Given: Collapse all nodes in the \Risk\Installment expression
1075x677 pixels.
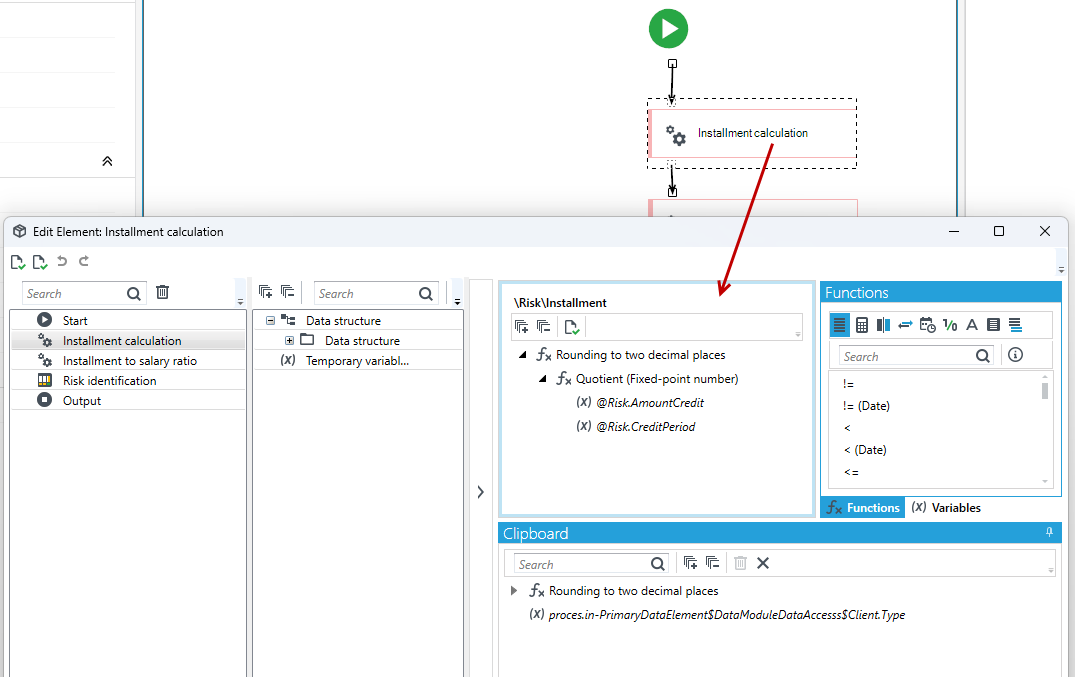Looking at the screenshot, I should pyautogui.click(x=543, y=327).
